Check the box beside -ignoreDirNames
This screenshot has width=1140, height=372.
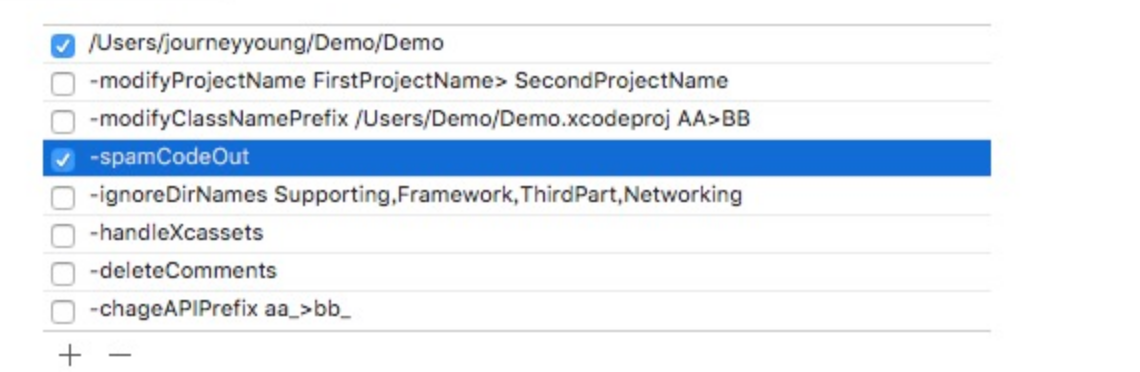tap(63, 197)
